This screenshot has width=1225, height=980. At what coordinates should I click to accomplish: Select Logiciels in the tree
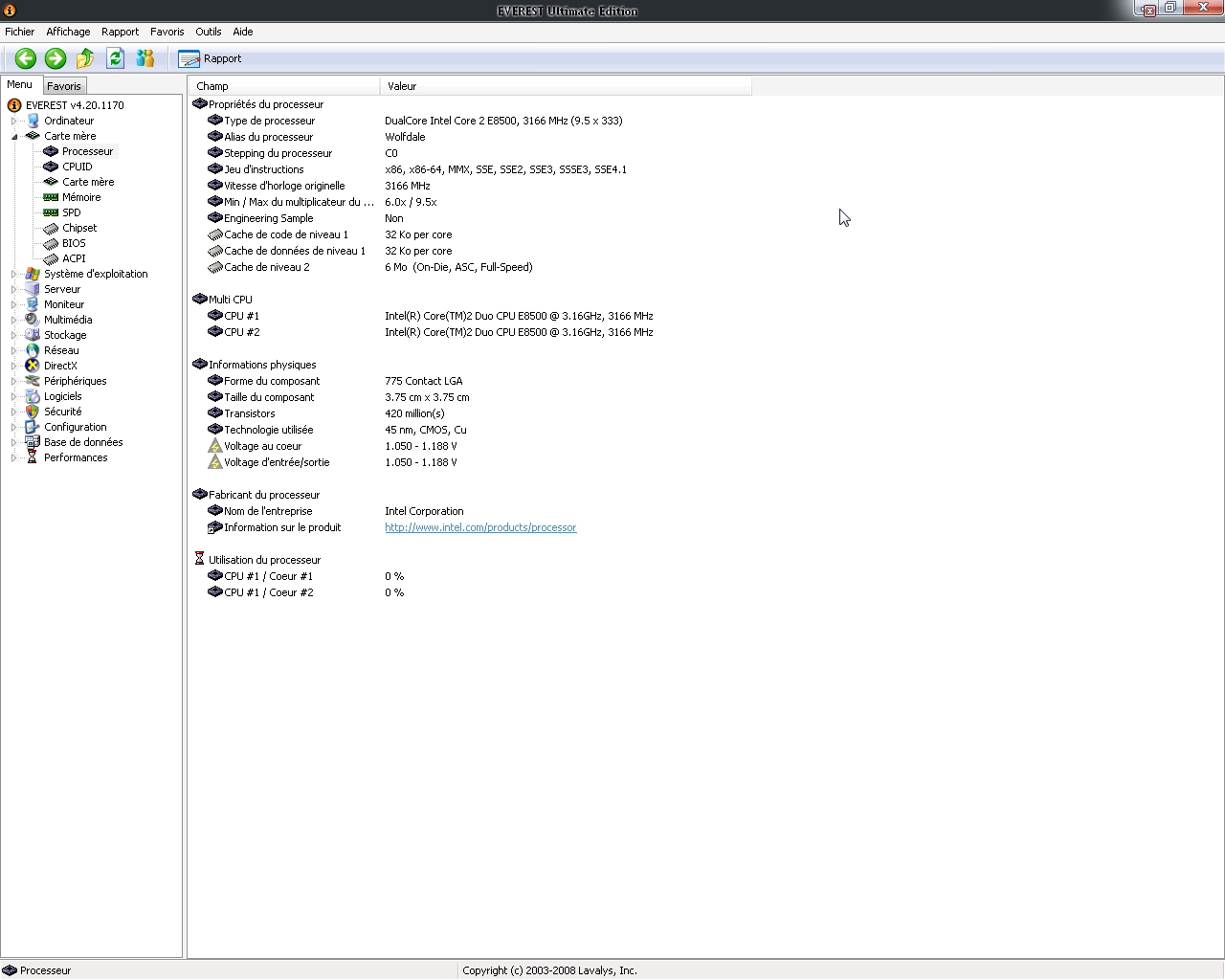pos(63,396)
